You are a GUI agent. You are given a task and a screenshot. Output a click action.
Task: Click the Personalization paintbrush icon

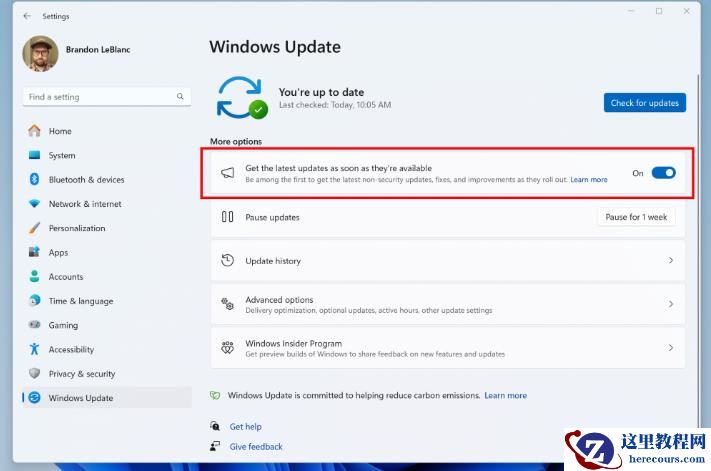pos(34,228)
